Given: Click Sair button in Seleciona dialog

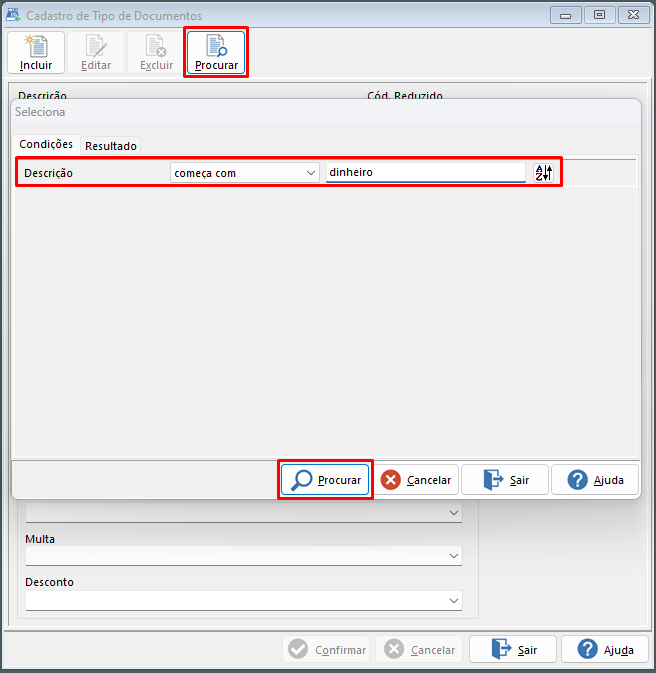Looking at the screenshot, I should click(x=505, y=479).
